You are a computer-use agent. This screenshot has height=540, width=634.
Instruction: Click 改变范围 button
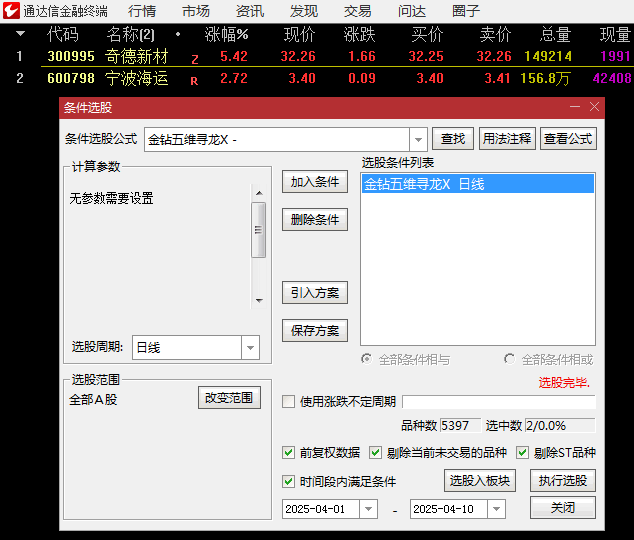coord(229,397)
